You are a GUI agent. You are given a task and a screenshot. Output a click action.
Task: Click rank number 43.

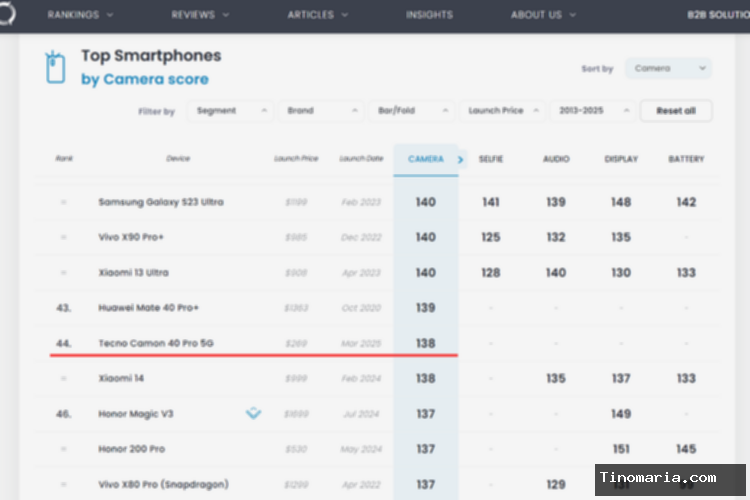(64, 308)
